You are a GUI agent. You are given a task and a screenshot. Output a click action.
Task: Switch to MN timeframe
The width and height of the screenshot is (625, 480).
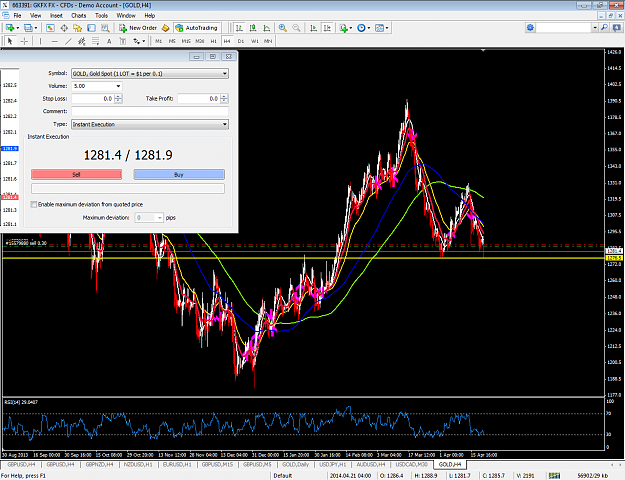268,41
